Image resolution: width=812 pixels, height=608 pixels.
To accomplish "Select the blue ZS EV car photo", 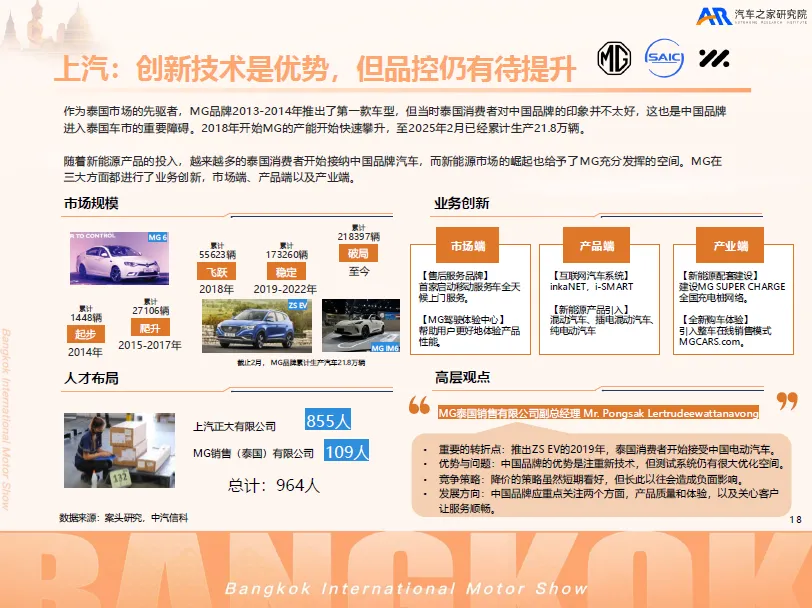I will pyautogui.click(x=257, y=326).
